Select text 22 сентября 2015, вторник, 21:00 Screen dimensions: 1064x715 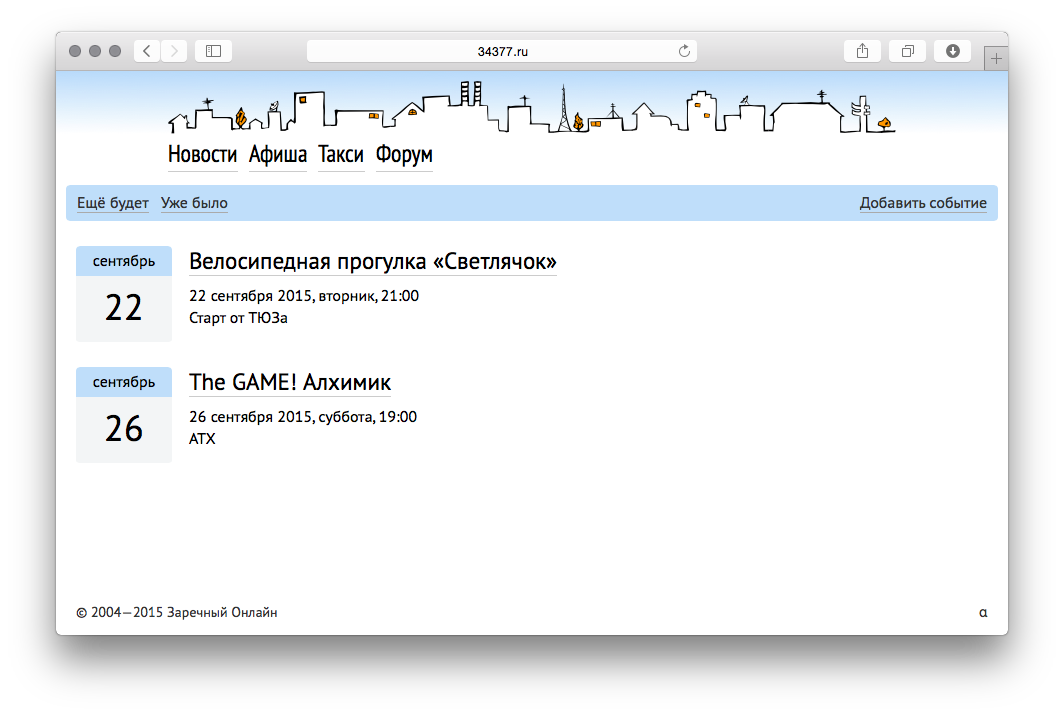304,296
